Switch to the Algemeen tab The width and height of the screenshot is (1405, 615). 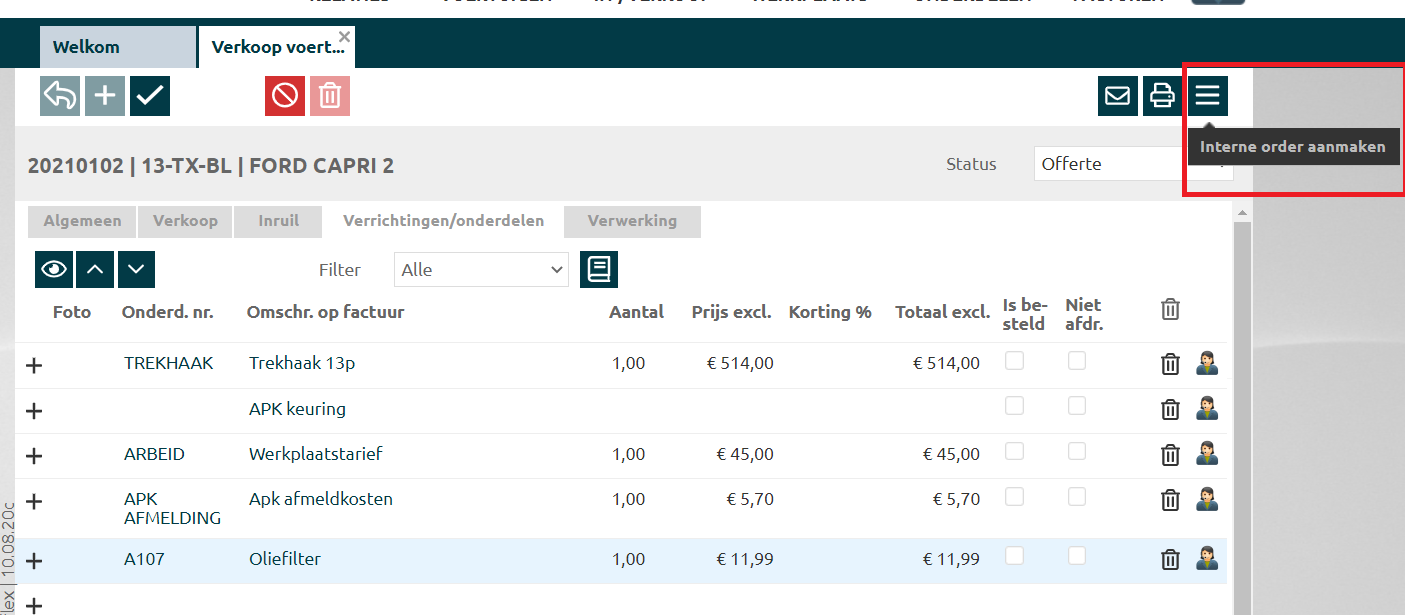click(82, 221)
